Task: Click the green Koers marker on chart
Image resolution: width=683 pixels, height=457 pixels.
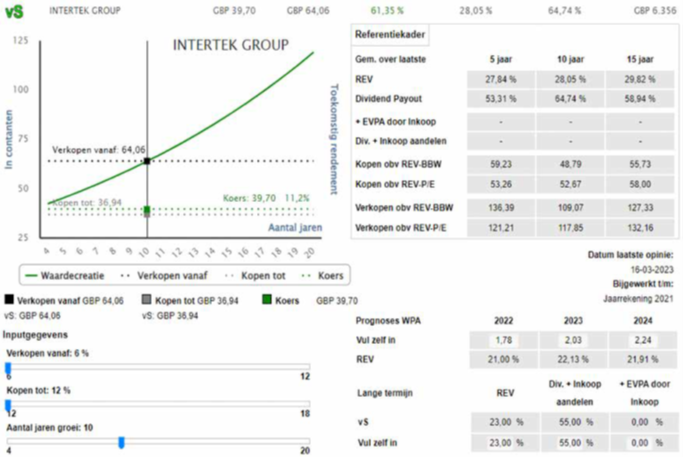Action: tap(147, 210)
